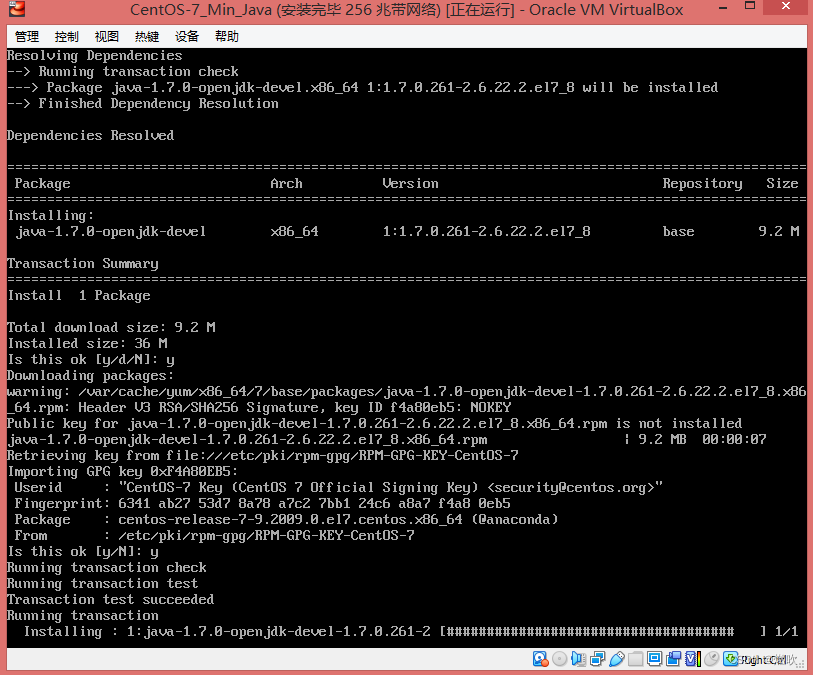Click the virtual display status icon

654,659
